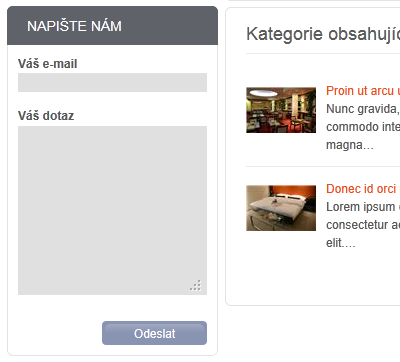The width and height of the screenshot is (400, 362).
Task: Click the "magna…" truncated text
Action: click(x=350, y=145)
